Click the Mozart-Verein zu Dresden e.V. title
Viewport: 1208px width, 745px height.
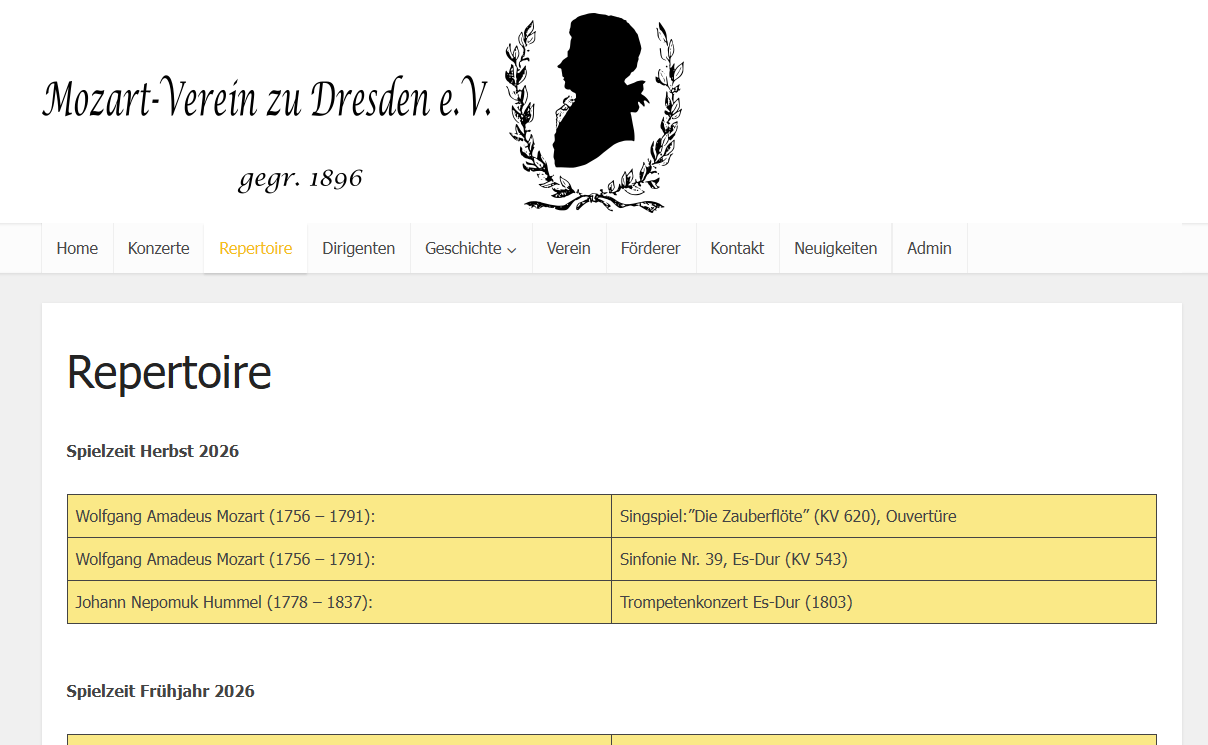click(267, 98)
